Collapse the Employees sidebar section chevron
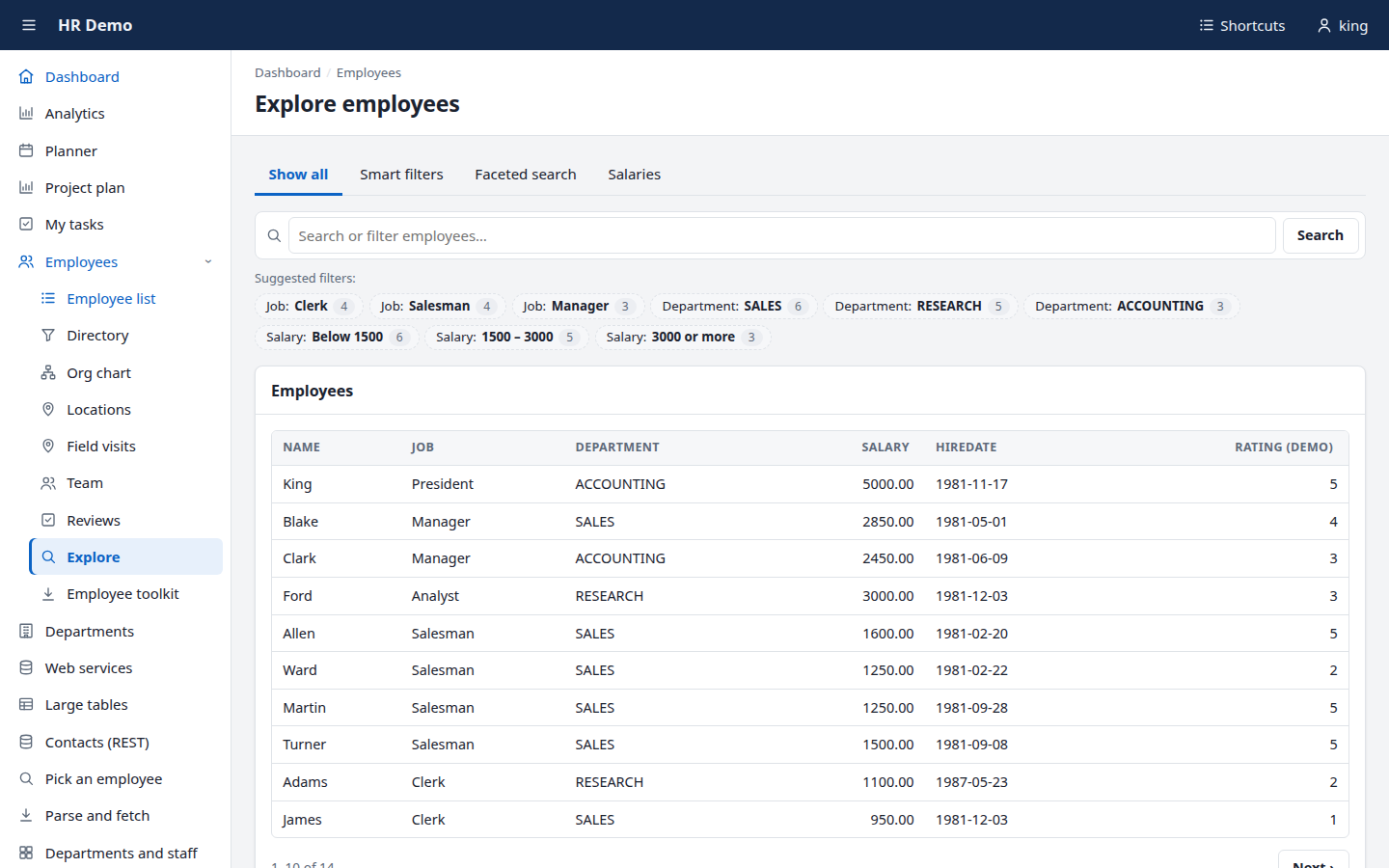The height and width of the screenshot is (868, 1389). point(208,261)
